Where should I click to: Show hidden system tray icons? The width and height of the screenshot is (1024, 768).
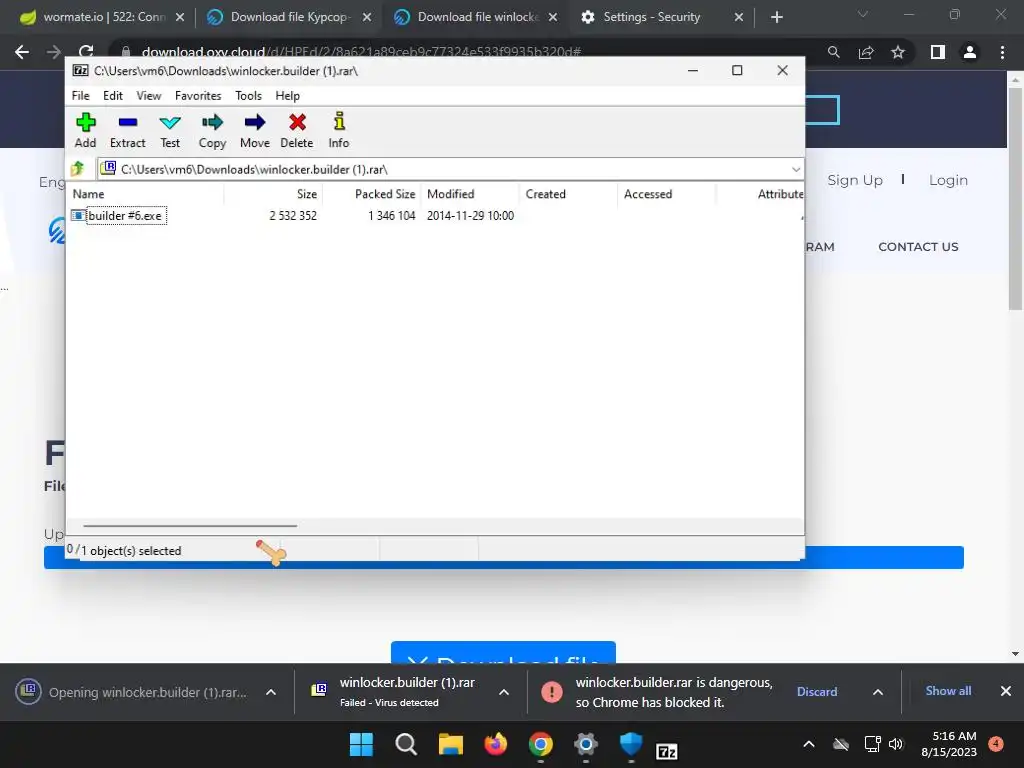pos(808,744)
